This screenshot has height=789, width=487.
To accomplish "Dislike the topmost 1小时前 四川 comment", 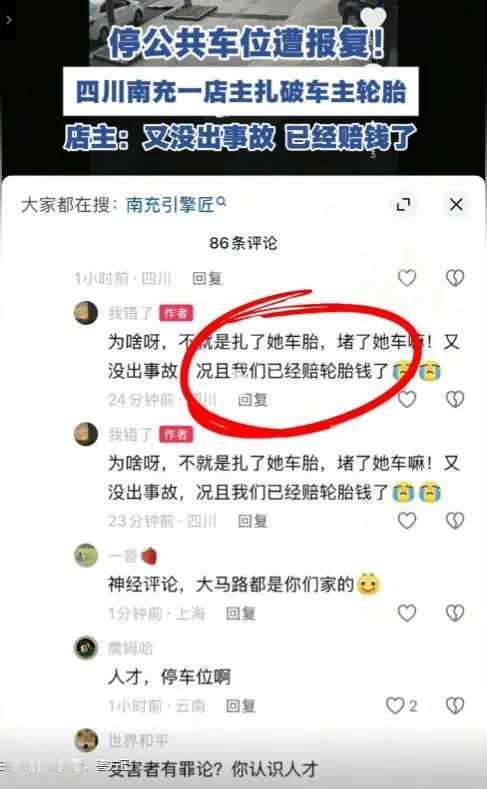I will [455, 278].
